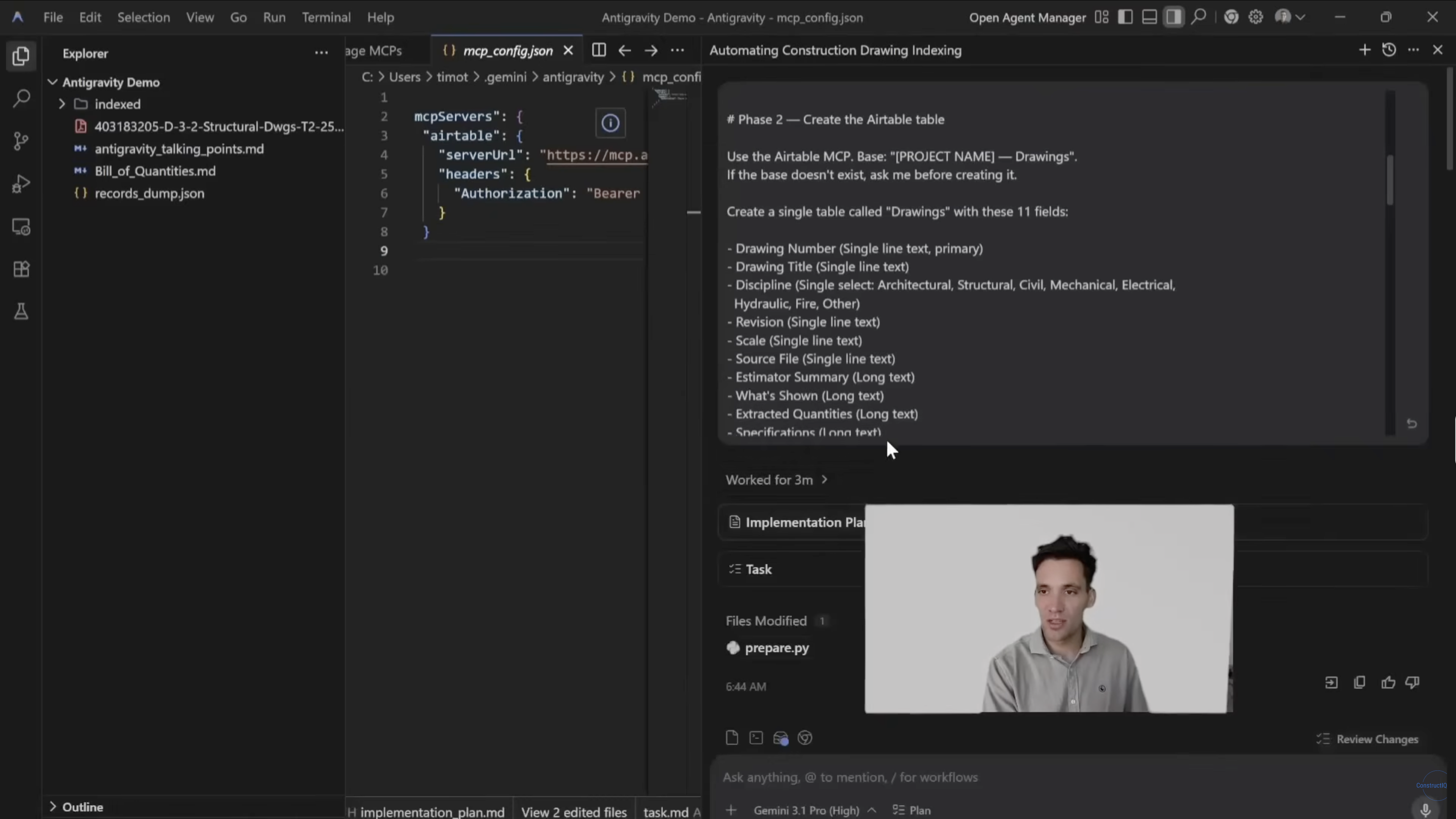Viewport: 1456px width, 819px height.
Task: Click the browser icon below the response
Action: coord(805,737)
